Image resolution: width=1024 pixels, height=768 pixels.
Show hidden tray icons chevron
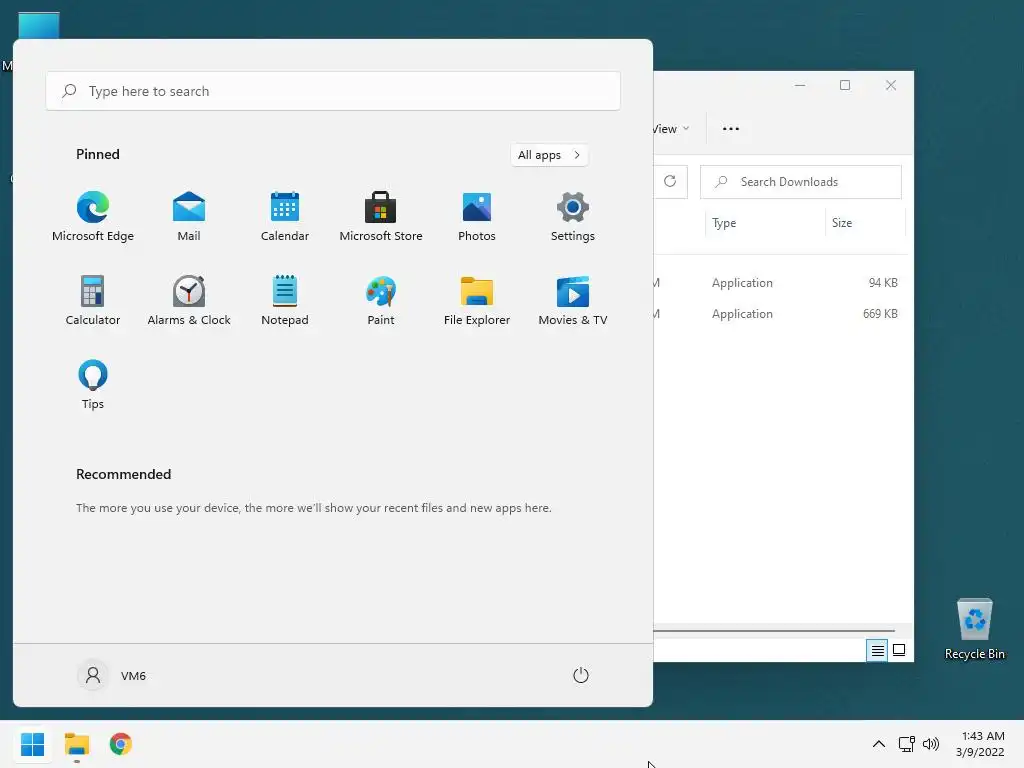click(x=879, y=744)
